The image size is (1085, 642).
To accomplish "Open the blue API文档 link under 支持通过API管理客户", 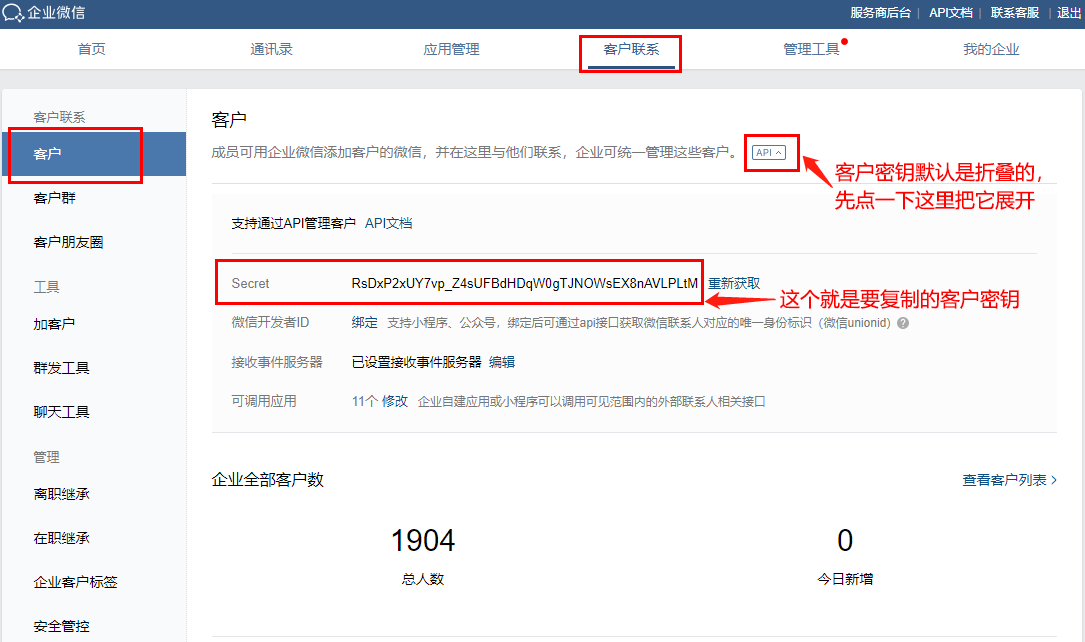I will (388, 223).
